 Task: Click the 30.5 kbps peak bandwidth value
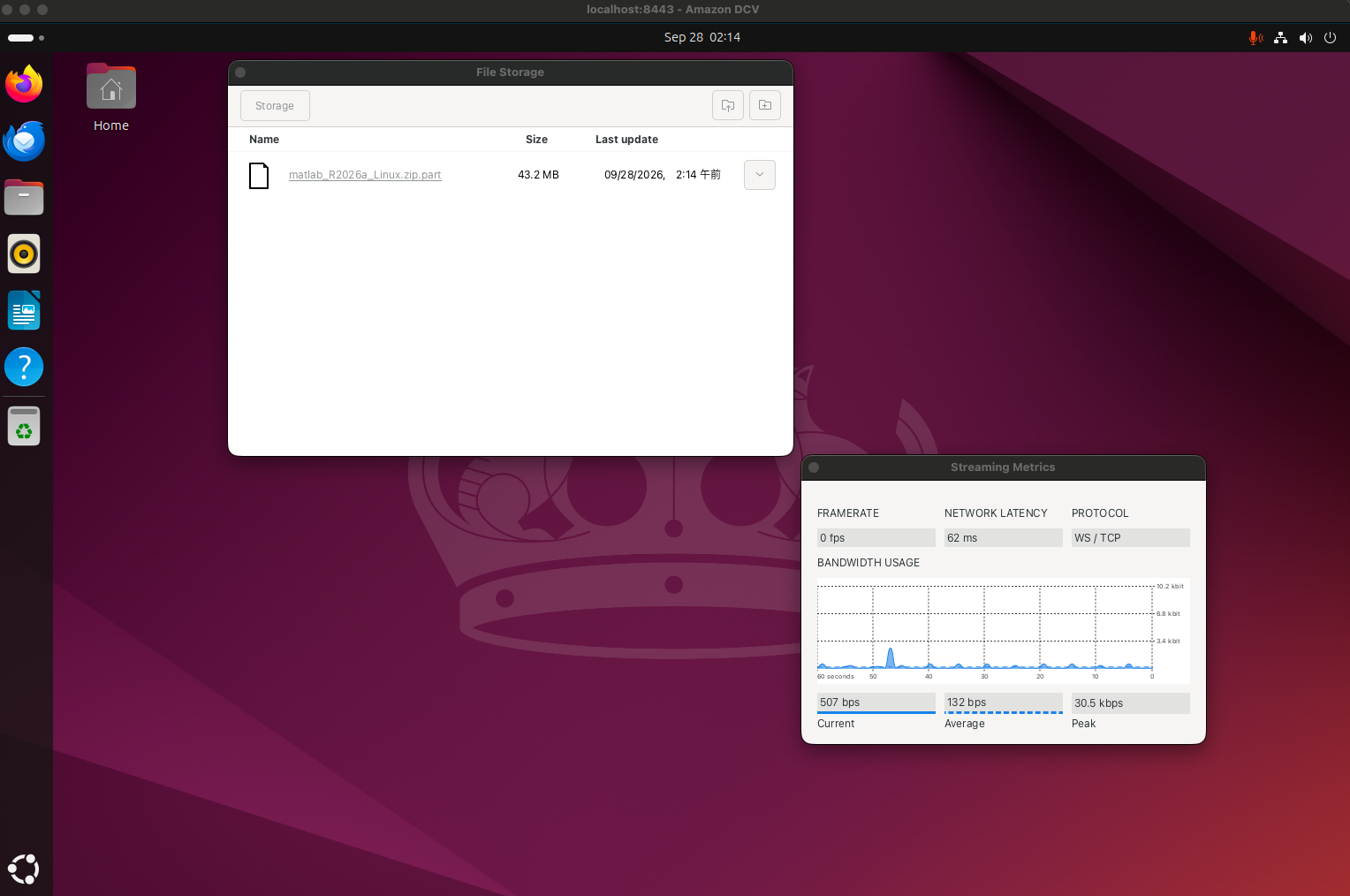[x=1130, y=702]
